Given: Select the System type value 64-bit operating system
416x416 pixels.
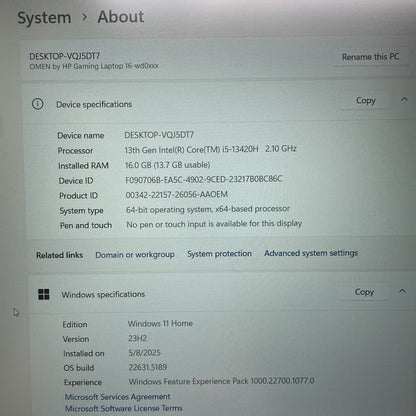Looking at the screenshot, I should [x=208, y=209].
